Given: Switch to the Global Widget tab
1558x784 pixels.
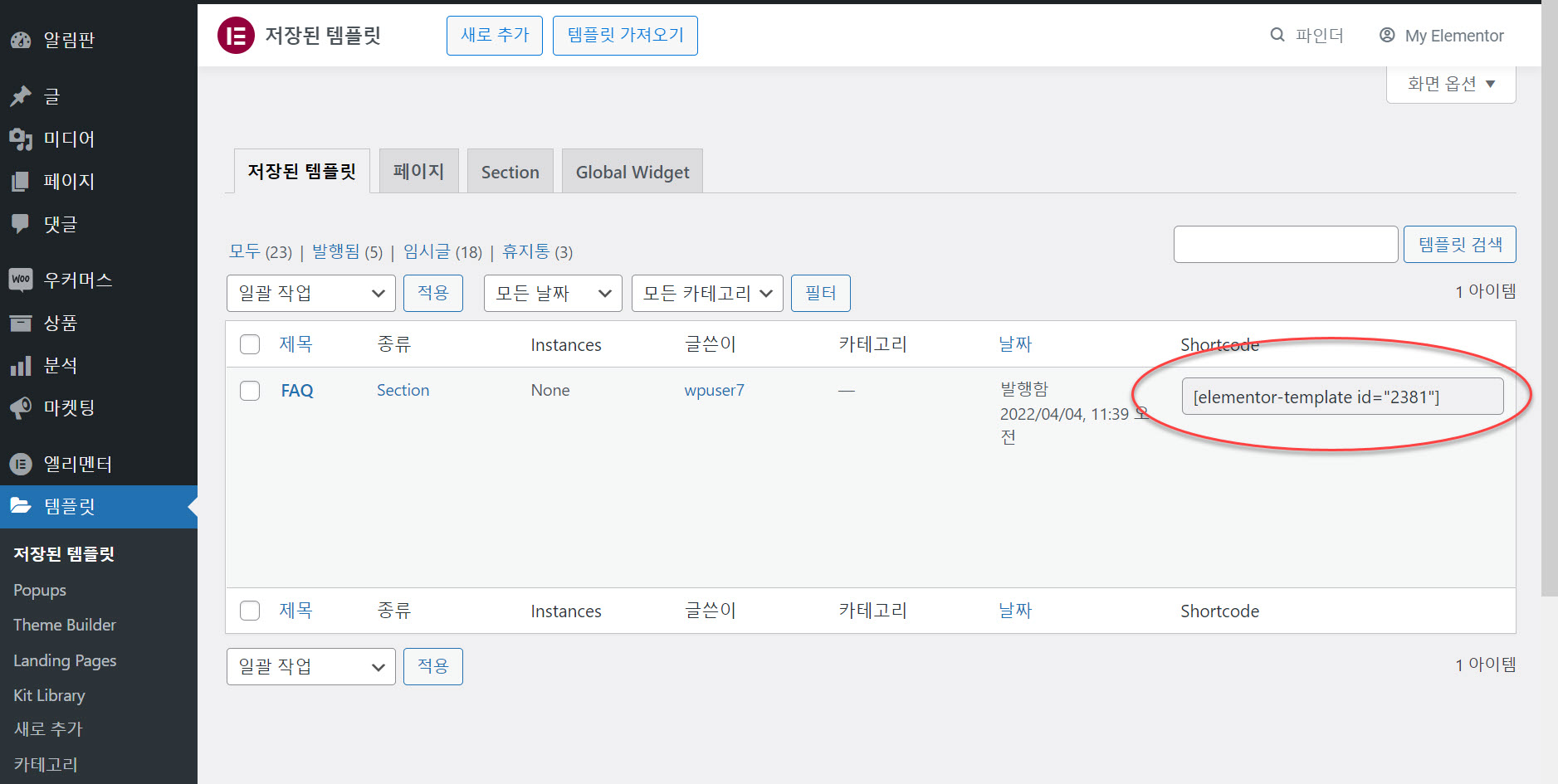Looking at the screenshot, I should tap(632, 171).
